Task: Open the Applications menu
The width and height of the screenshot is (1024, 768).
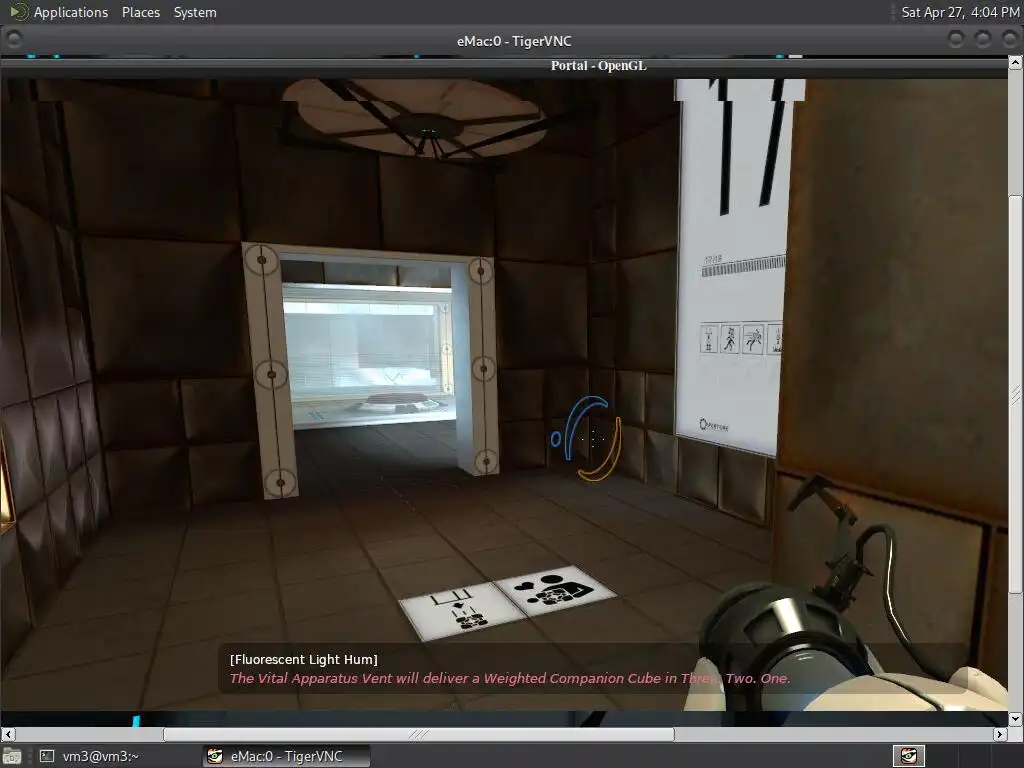Action: 71,12
